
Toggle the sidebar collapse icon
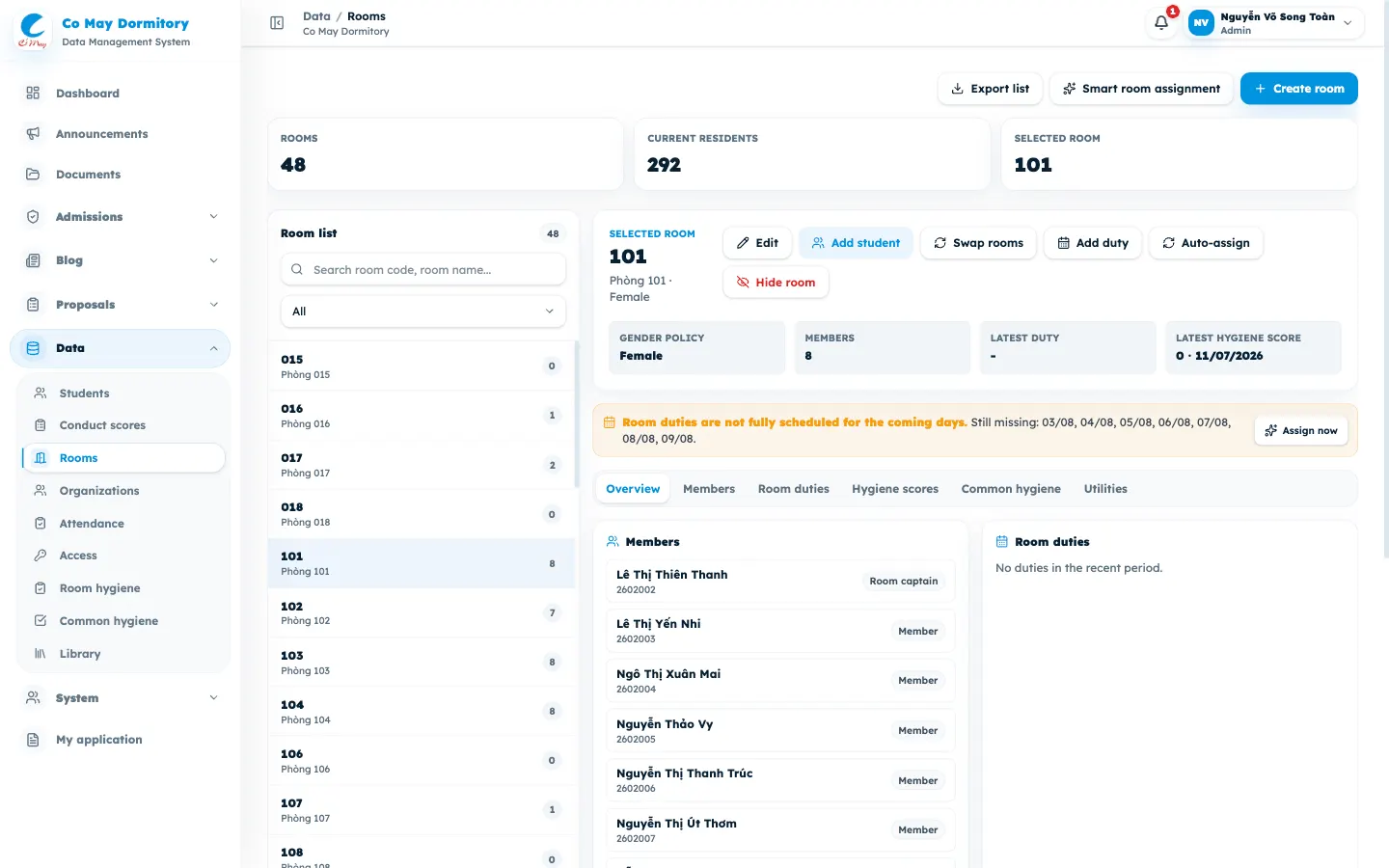(x=277, y=23)
